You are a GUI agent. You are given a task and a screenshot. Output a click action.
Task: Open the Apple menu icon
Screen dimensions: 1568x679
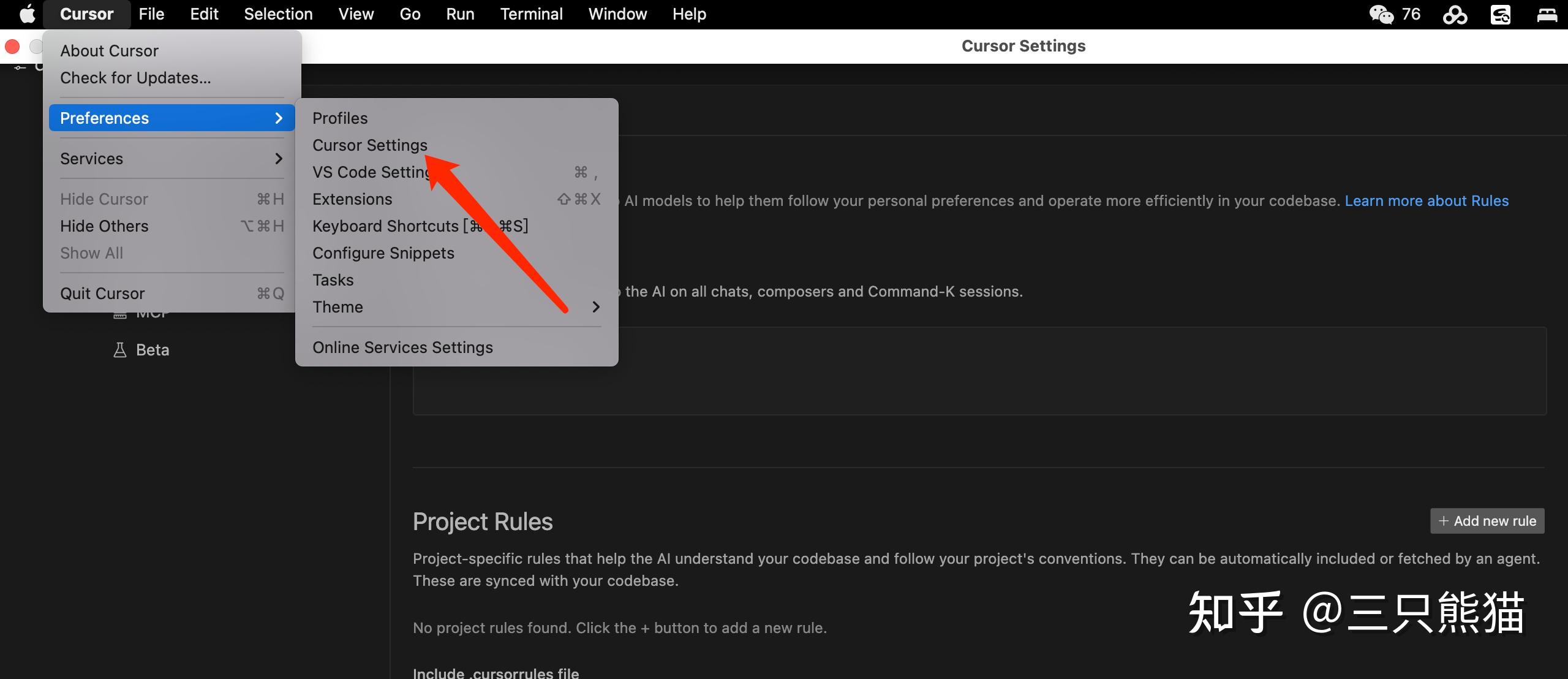click(x=28, y=13)
